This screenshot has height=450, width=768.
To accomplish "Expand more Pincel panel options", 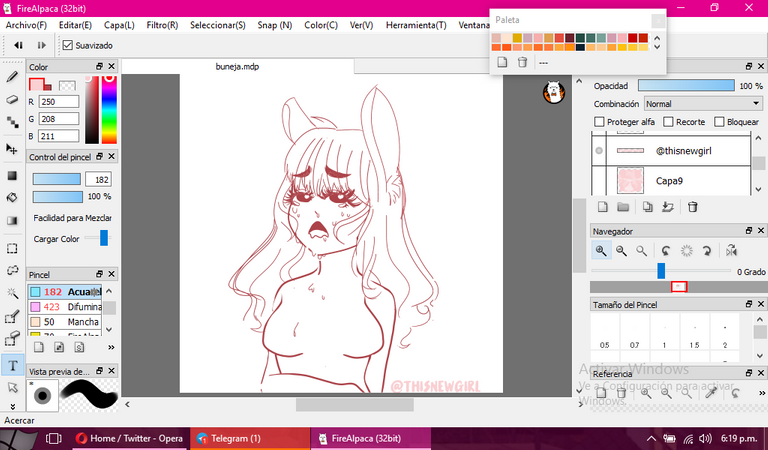I will (111, 347).
